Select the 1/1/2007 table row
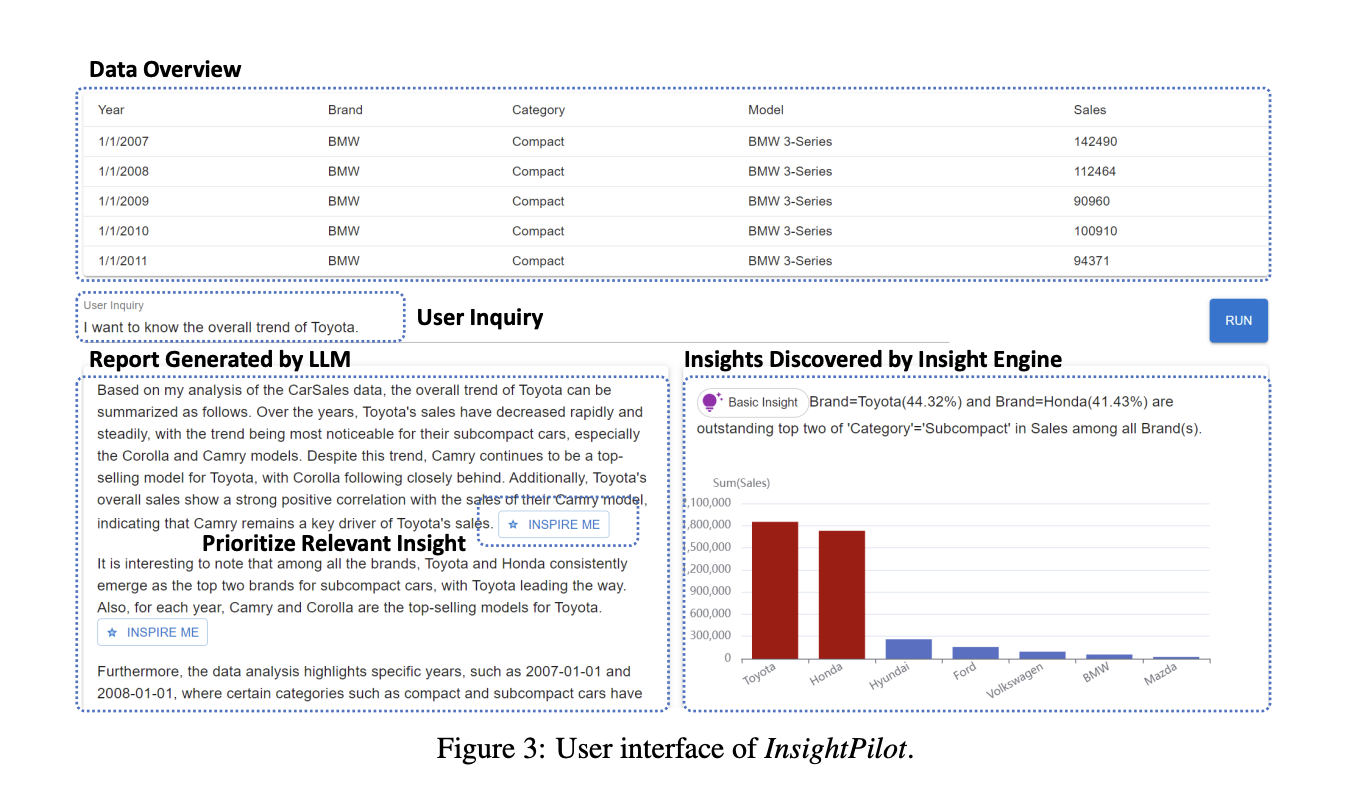Screen dimensions: 1362x792 400,141
